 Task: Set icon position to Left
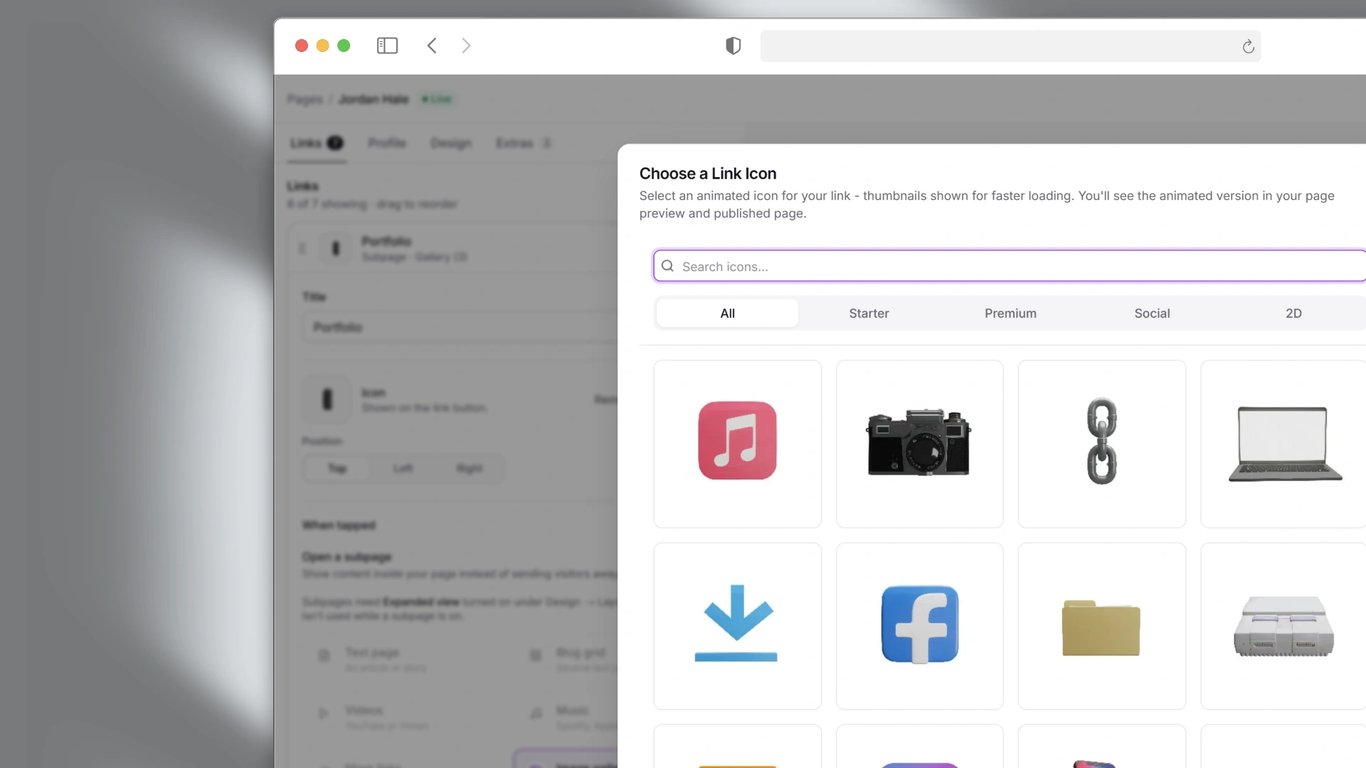[403, 468]
